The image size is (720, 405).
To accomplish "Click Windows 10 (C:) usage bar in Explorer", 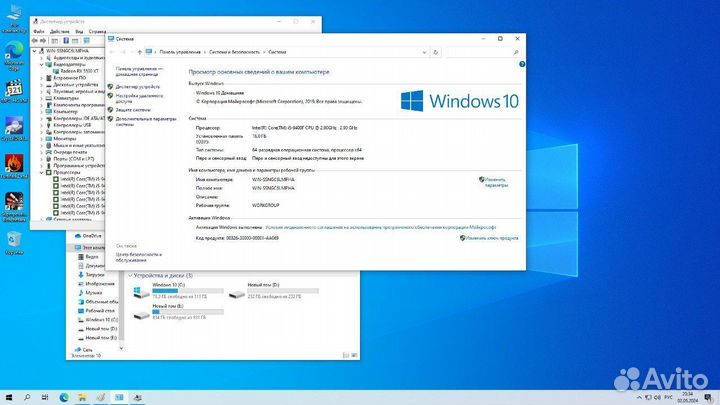I will click(188, 291).
